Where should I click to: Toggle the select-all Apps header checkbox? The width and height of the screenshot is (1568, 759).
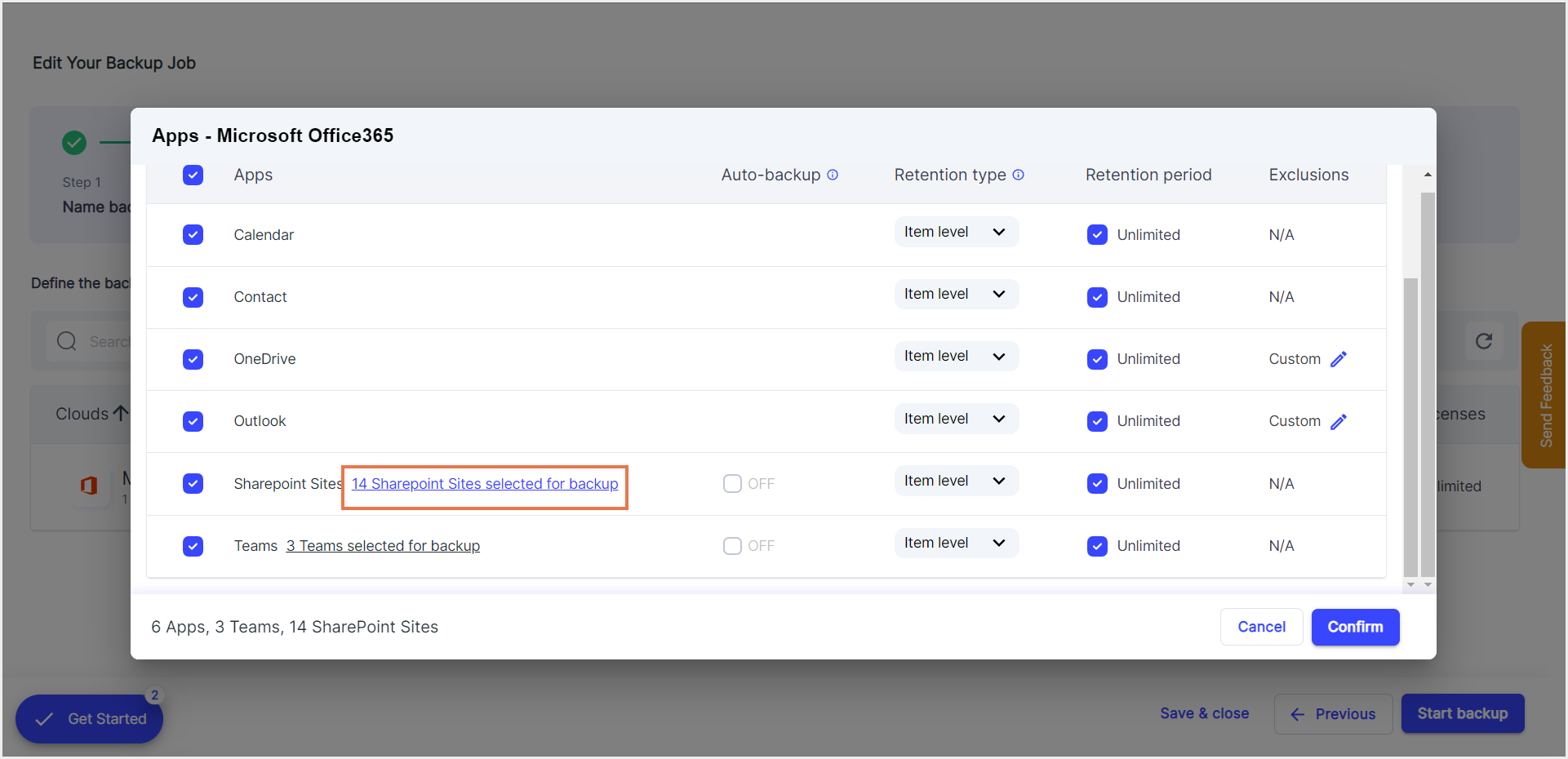[x=193, y=175]
